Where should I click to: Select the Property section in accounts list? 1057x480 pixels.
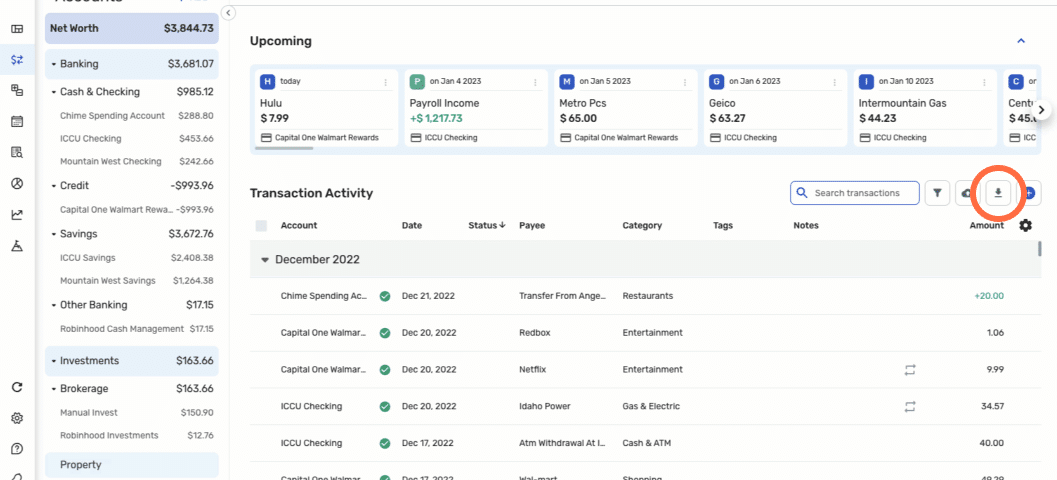[x=132, y=464]
